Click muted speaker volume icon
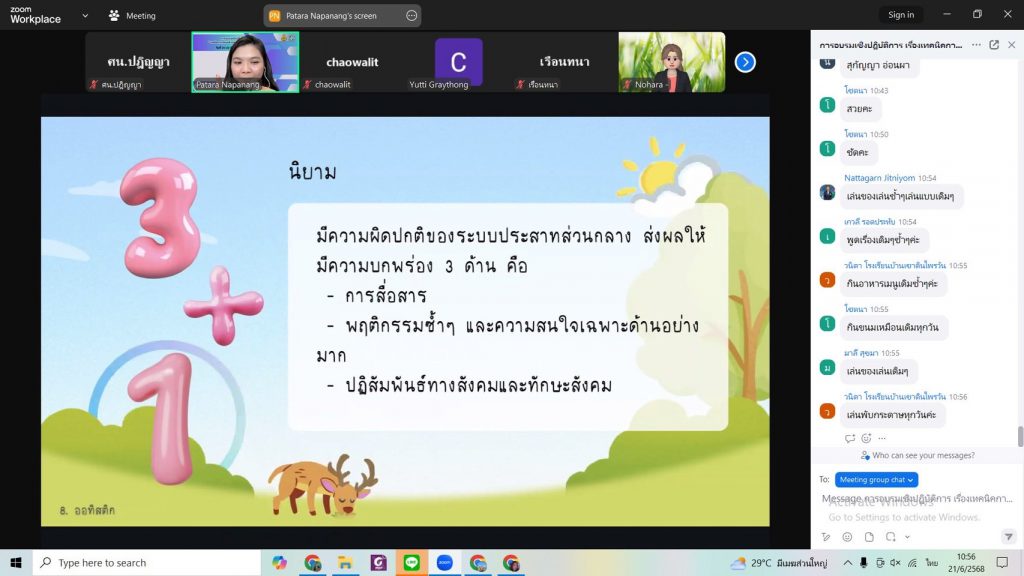1024x576 pixels. click(x=895, y=562)
